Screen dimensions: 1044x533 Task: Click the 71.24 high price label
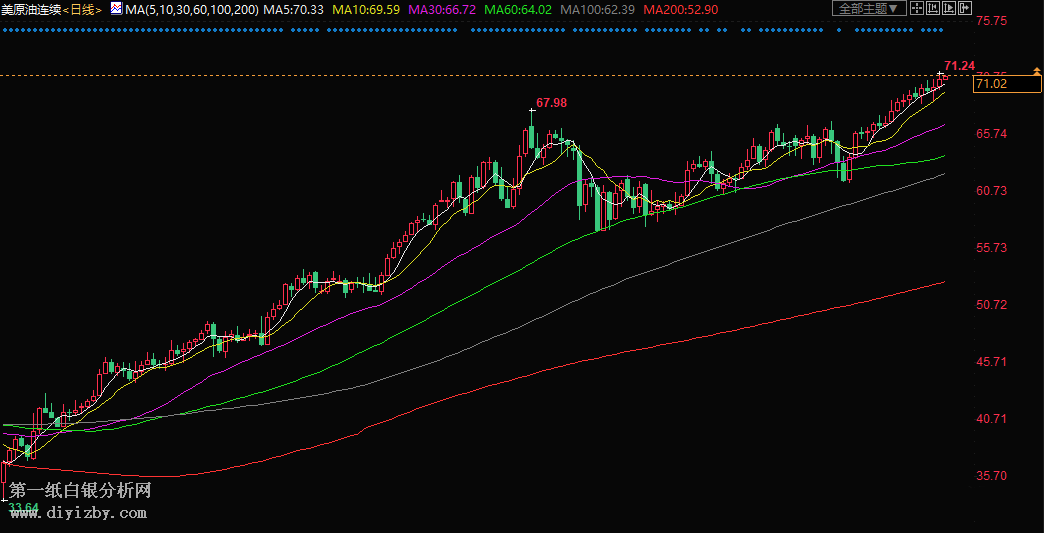[959, 66]
